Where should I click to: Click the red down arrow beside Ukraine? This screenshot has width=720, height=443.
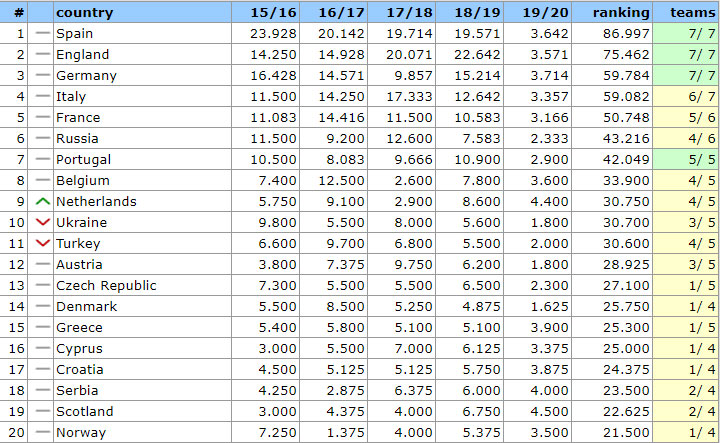[x=42, y=222]
